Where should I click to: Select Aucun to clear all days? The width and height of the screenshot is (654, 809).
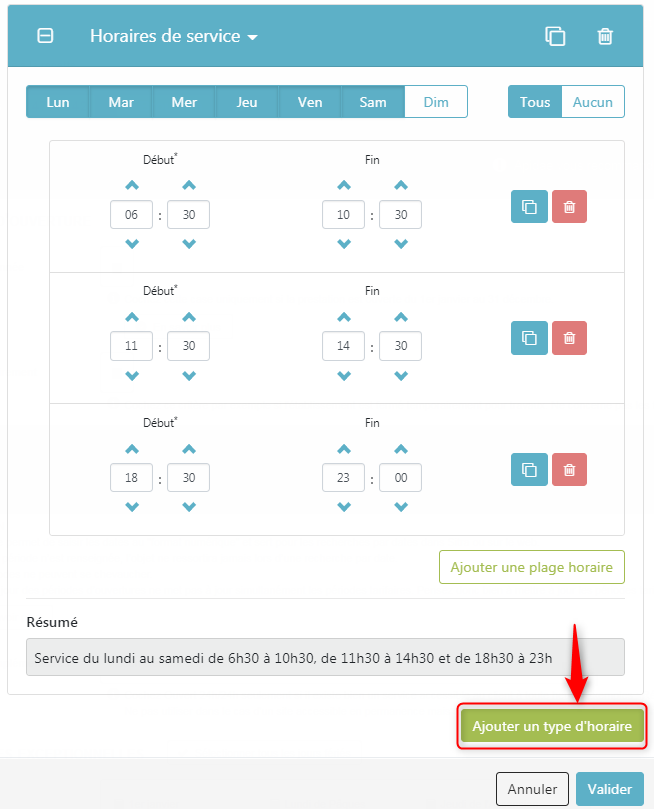click(593, 102)
